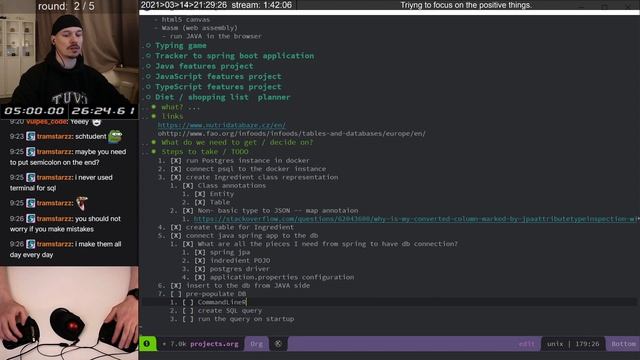The image size is (640, 360).
Task: Expand the 'Typing game' heading text
Action: [x=181, y=46]
